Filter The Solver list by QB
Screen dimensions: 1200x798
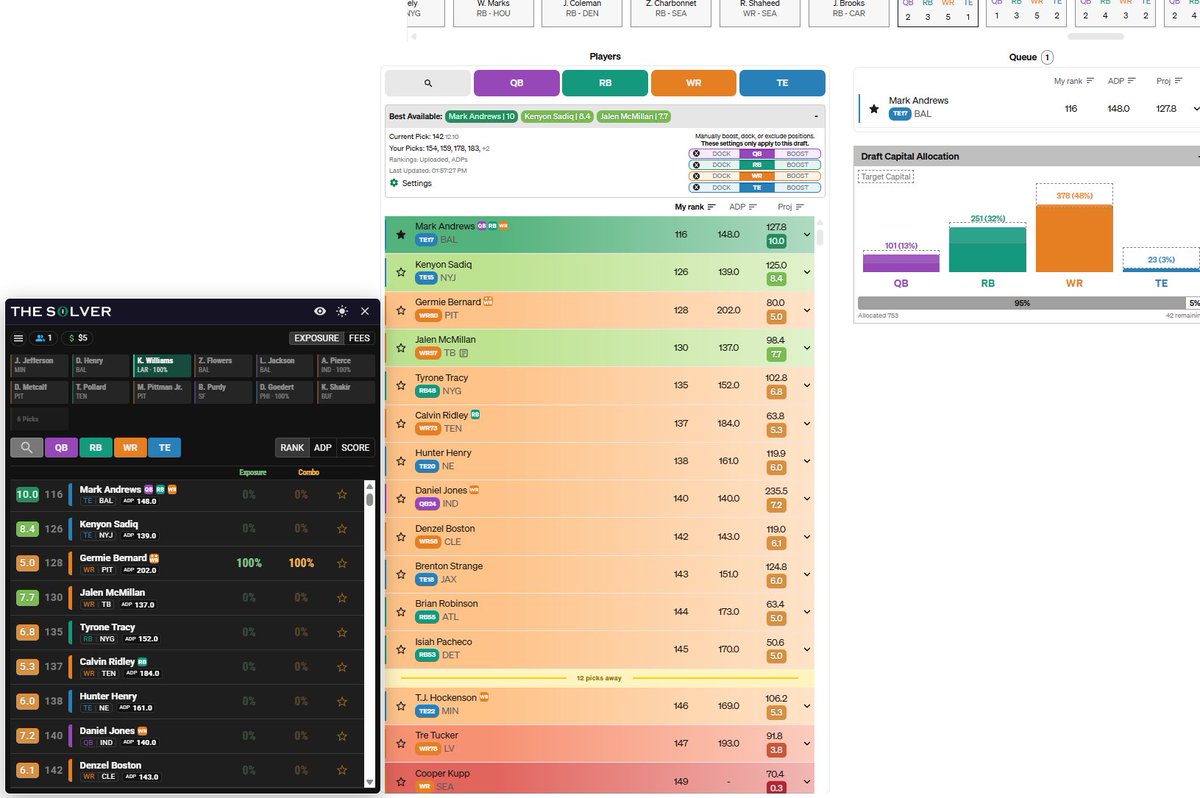point(61,448)
